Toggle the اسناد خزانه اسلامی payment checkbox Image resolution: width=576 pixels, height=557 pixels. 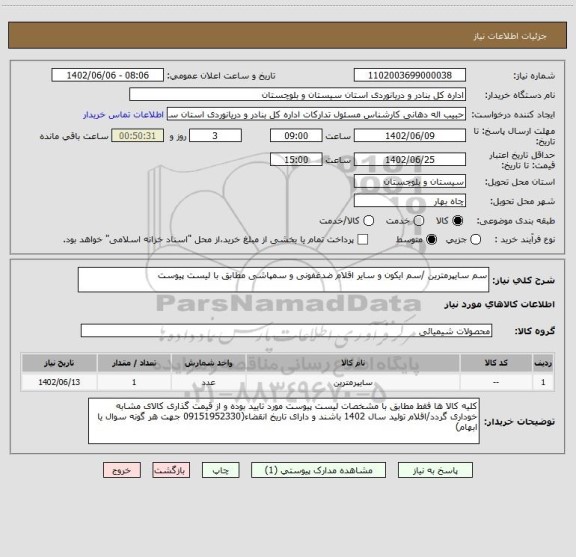[x=363, y=240]
